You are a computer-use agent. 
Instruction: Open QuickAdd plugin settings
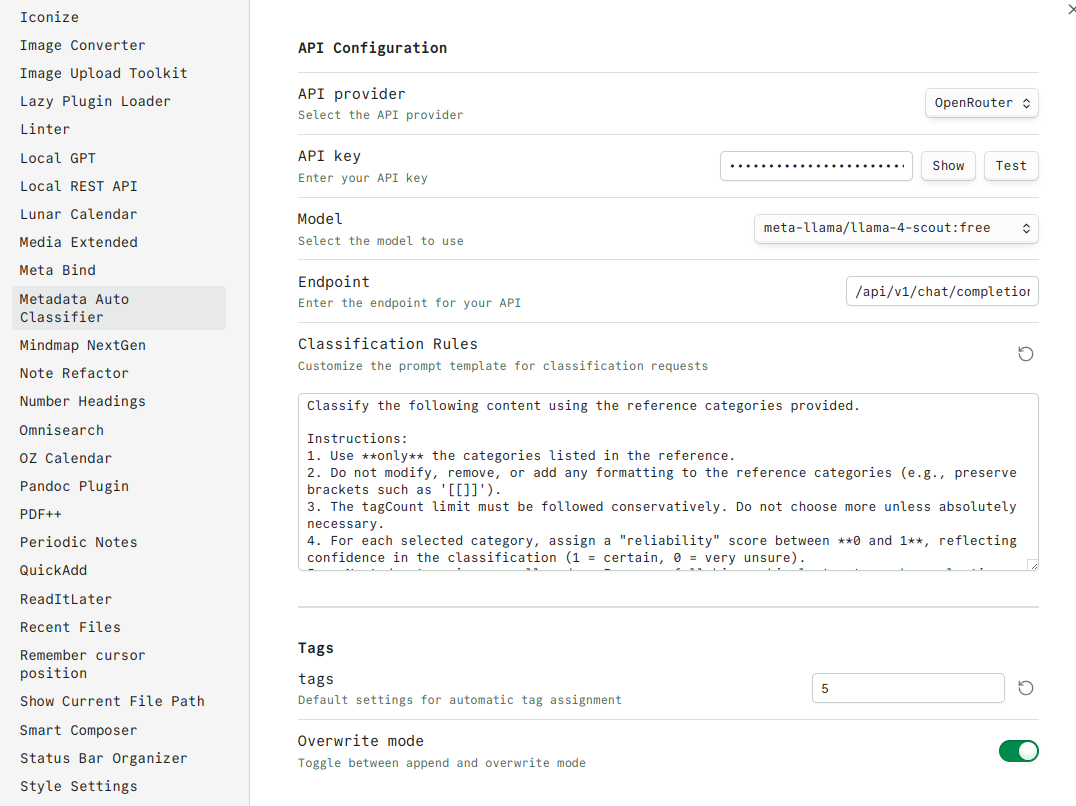[x=53, y=570]
